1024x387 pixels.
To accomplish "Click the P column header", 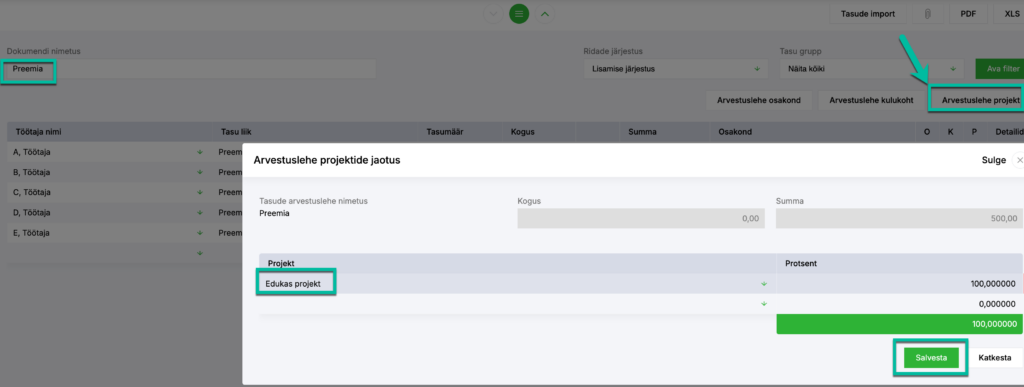I will (x=974, y=132).
